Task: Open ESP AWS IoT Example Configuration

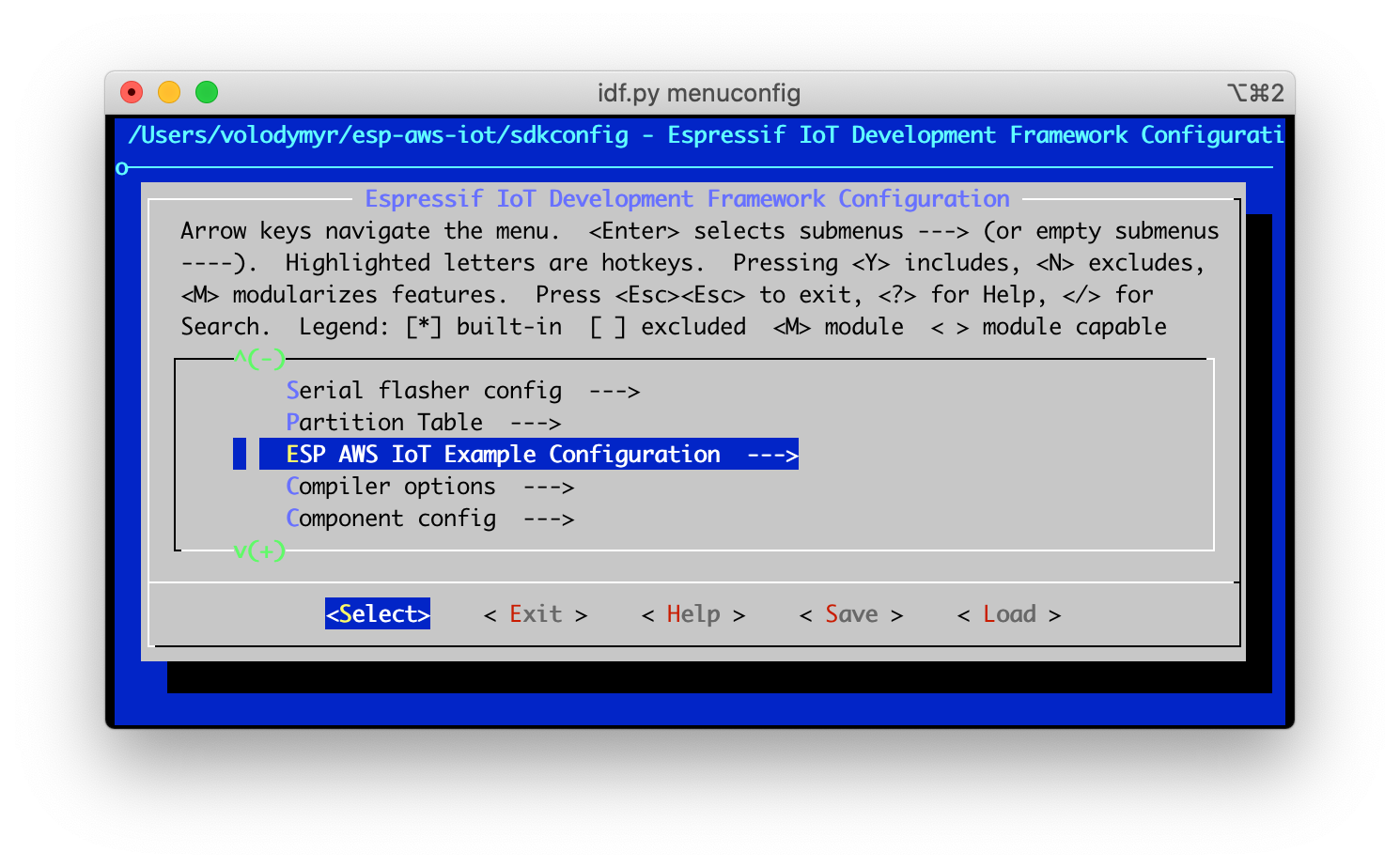Action: coord(503,455)
